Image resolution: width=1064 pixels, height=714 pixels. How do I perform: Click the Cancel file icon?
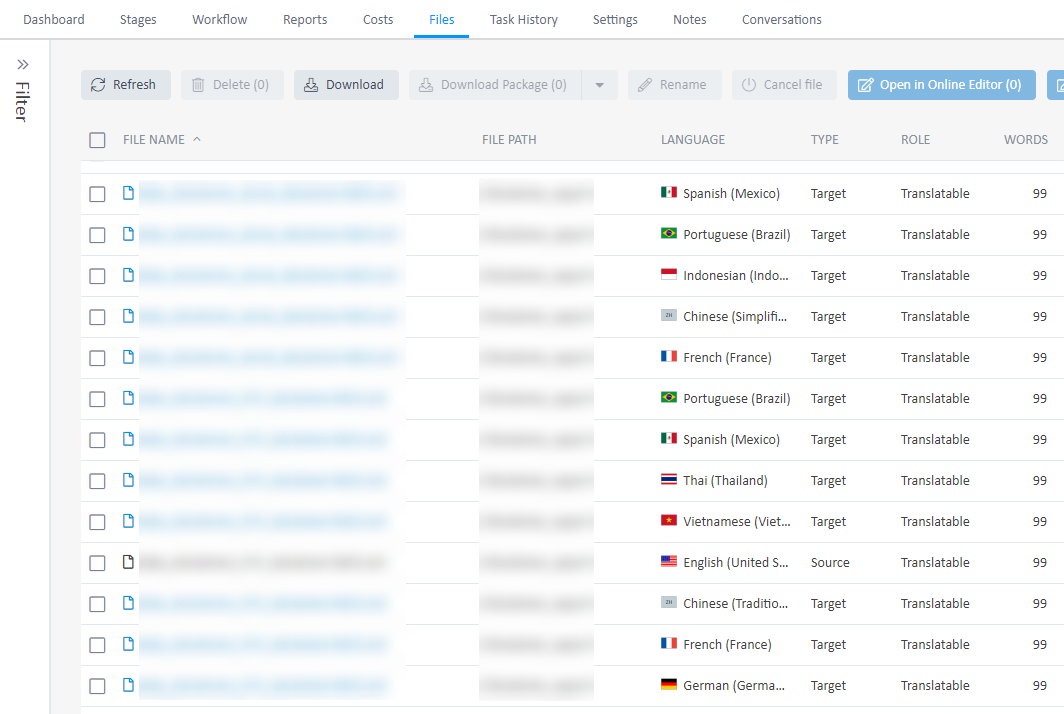pos(750,85)
